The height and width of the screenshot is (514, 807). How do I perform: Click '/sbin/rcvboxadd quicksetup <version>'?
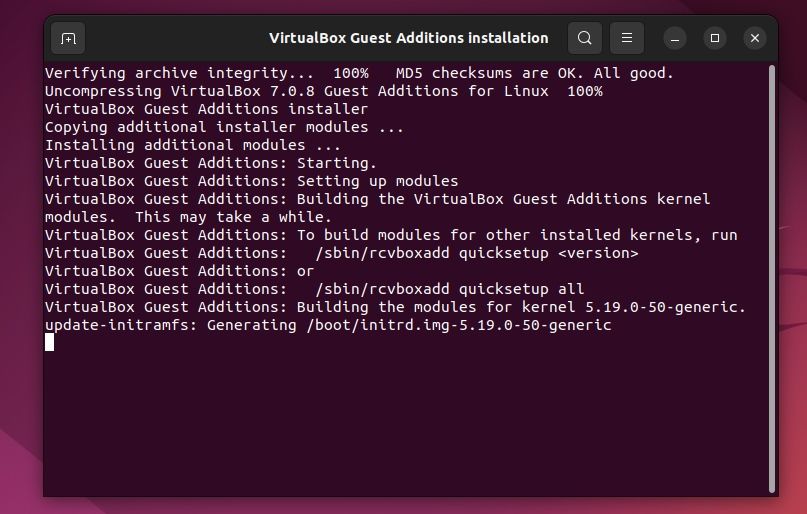(477, 253)
